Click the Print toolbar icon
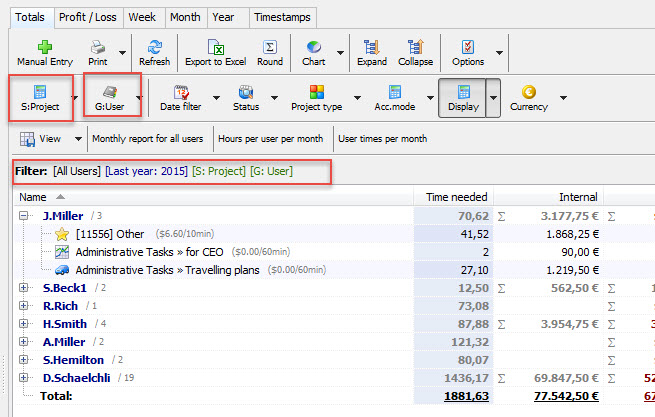 click(x=98, y=47)
